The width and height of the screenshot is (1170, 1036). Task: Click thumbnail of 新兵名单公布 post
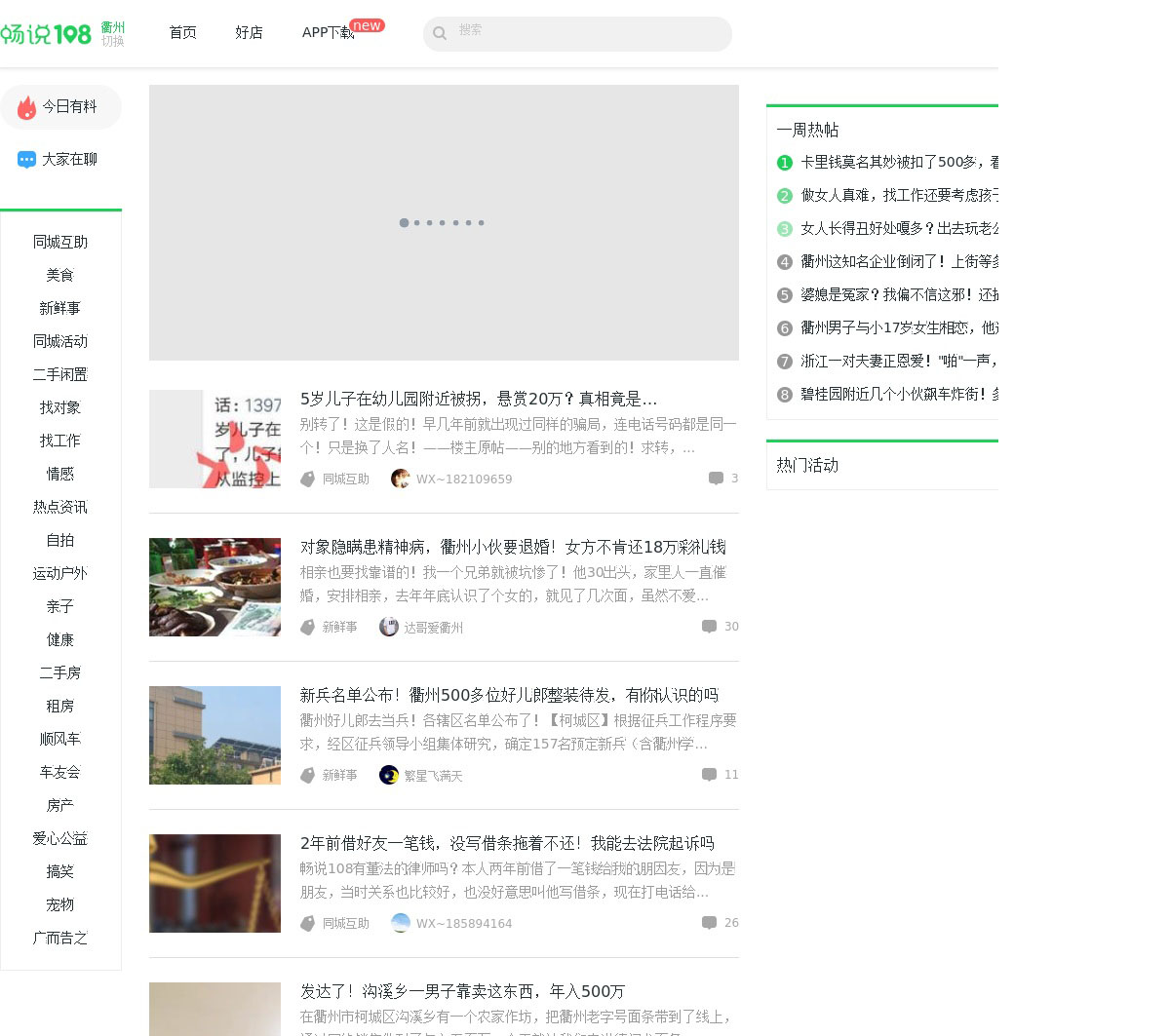(x=214, y=735)
